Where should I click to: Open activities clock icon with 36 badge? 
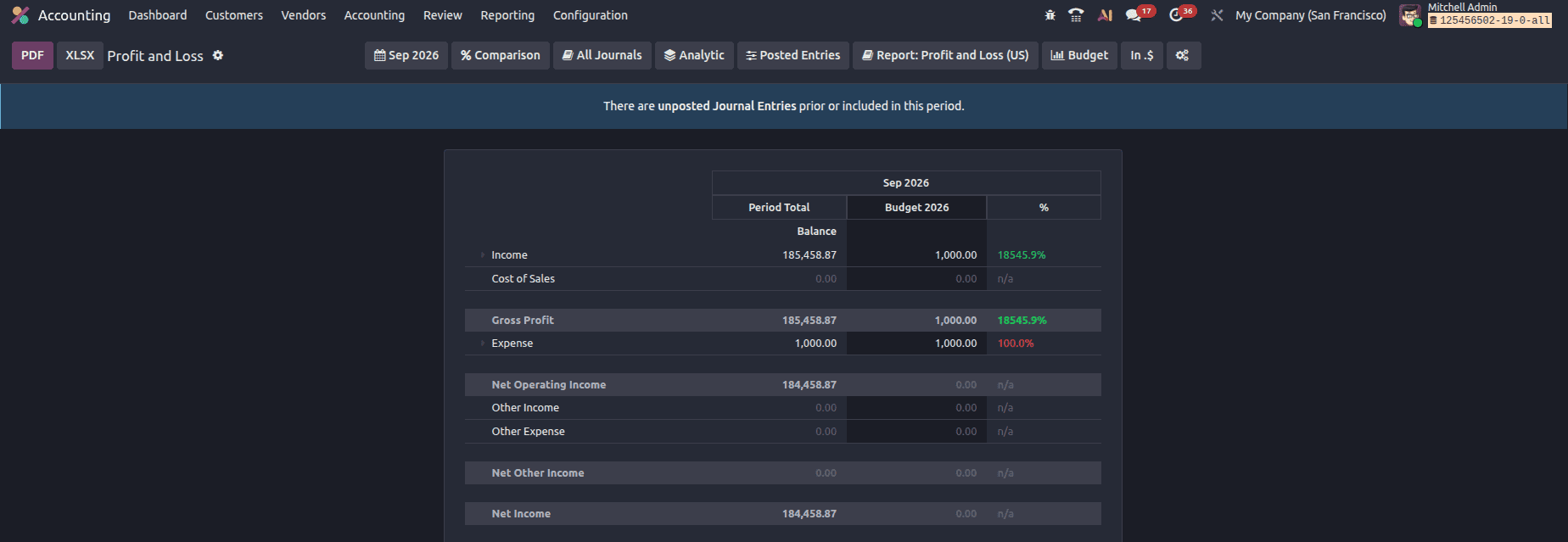point(1176,15)
